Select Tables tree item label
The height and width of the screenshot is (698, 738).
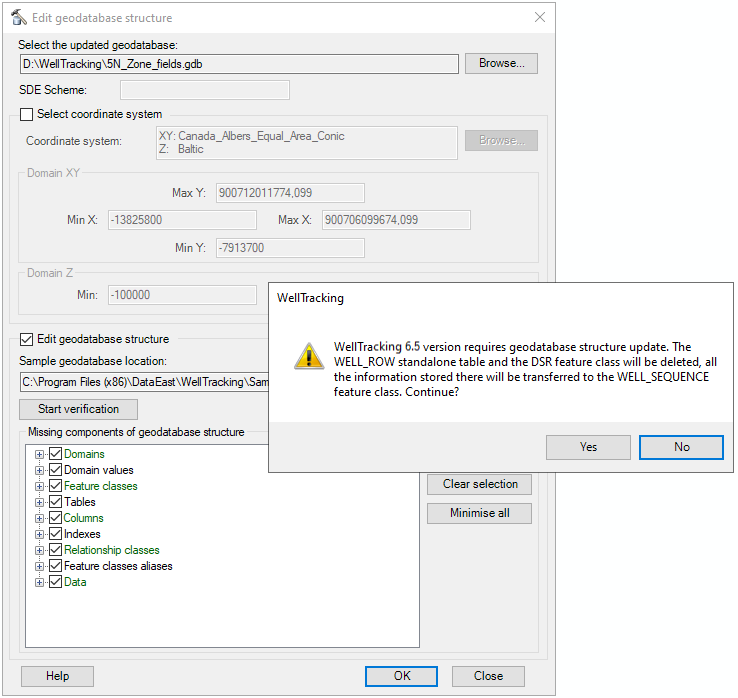click(80, 502)
